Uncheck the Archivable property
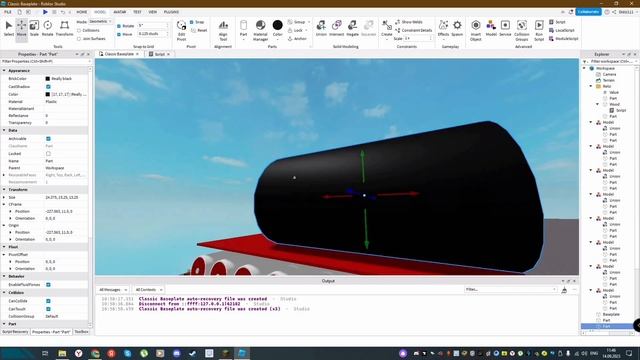The height and width of the screenshot is (360, 640). [x=48, y=139]
